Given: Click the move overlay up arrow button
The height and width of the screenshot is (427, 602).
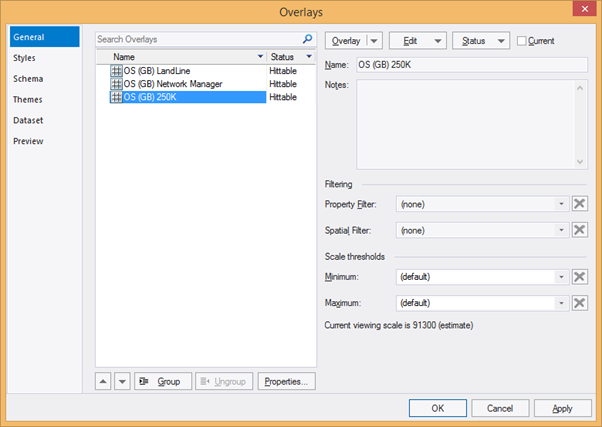Looking at the screenshot, I should pyautogui.click(x=103, y=381).
